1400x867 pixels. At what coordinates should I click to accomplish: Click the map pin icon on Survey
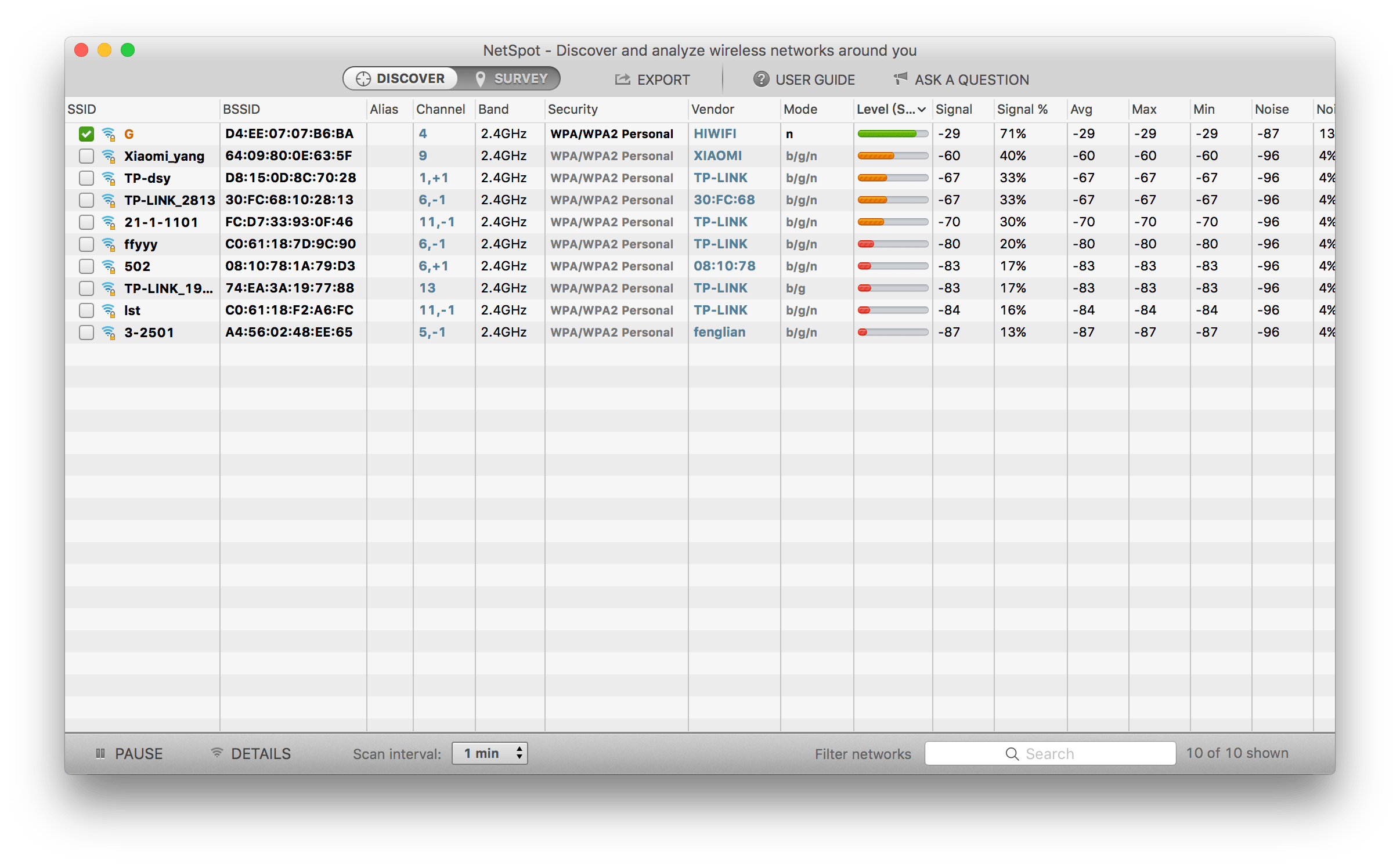[480, 79]
